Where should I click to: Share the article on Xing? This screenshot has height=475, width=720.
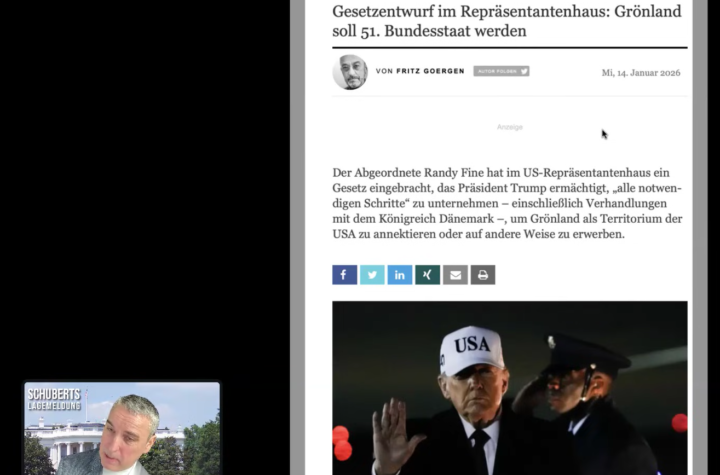click(428, 275)
